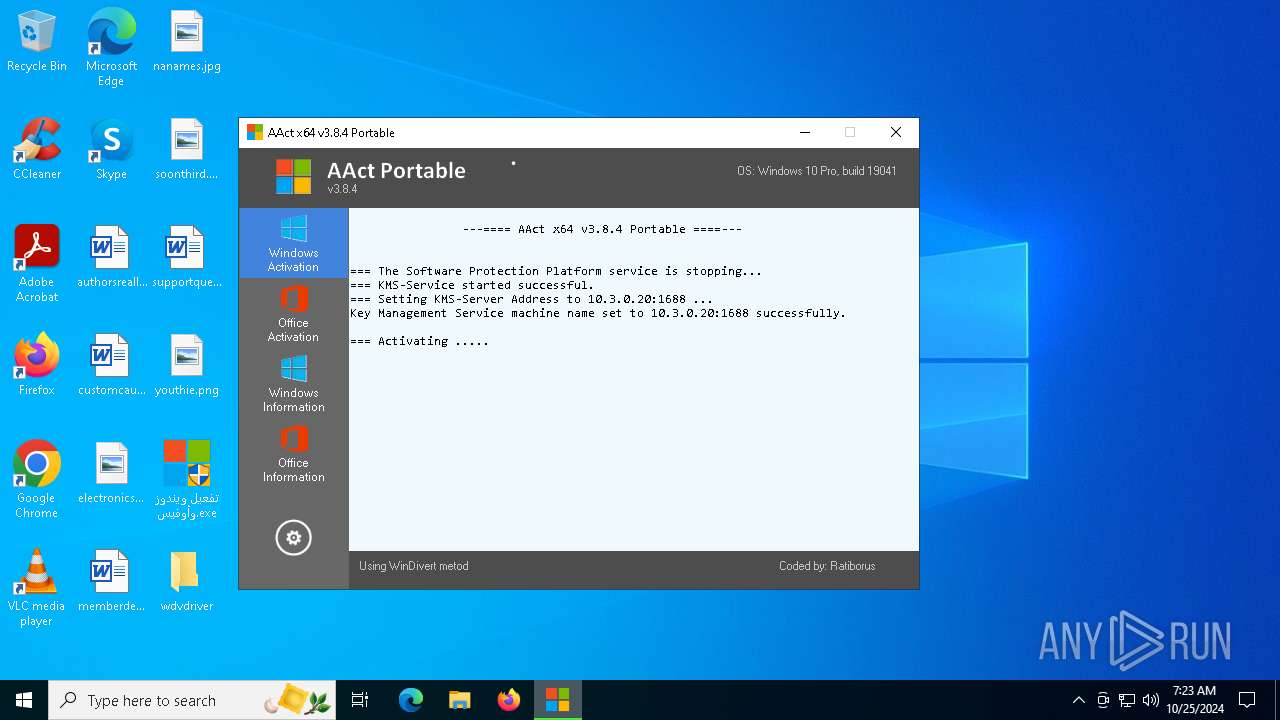This screenshot has width=1280, height=720.
Task: Click "Coded by: Ratiborus" status text
Action: [827, 566]
